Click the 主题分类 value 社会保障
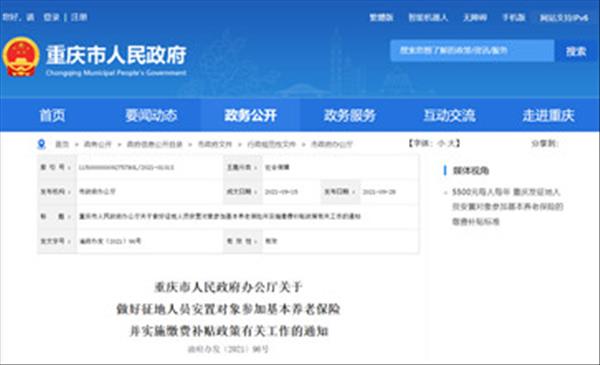 pyautogui.click(x=277, y=168)
